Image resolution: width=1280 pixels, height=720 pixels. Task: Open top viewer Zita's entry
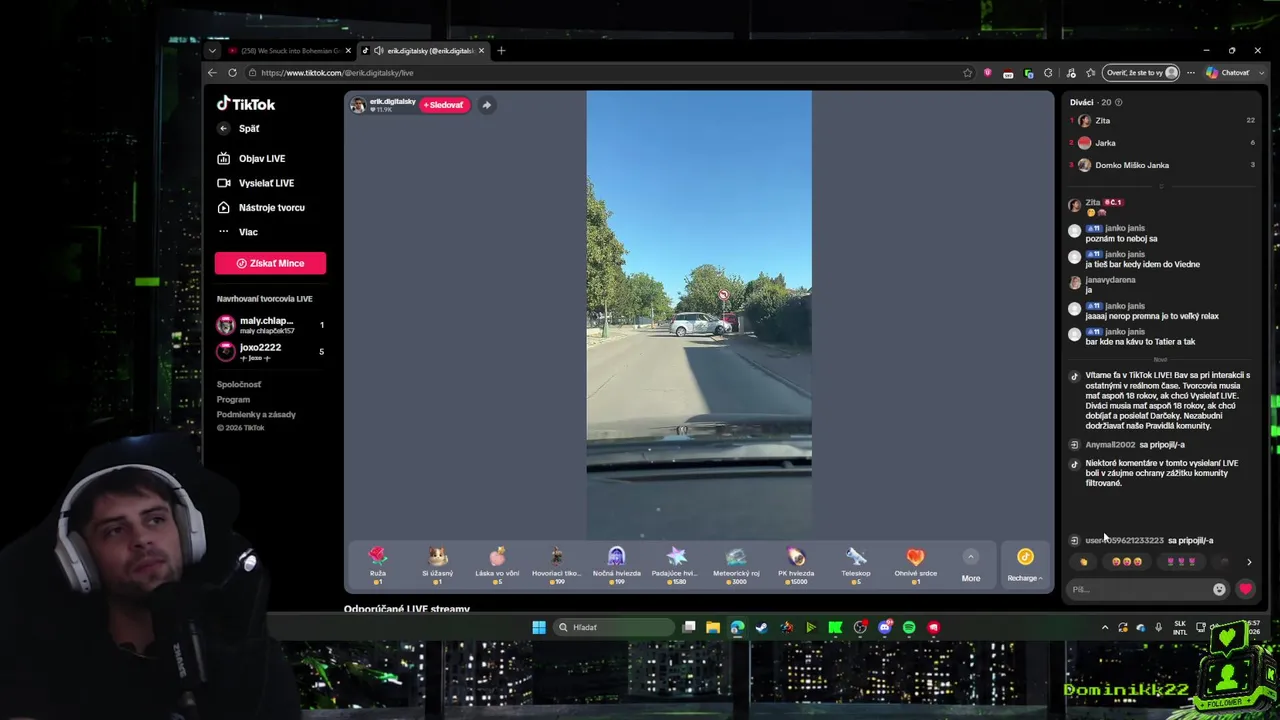1162,120
